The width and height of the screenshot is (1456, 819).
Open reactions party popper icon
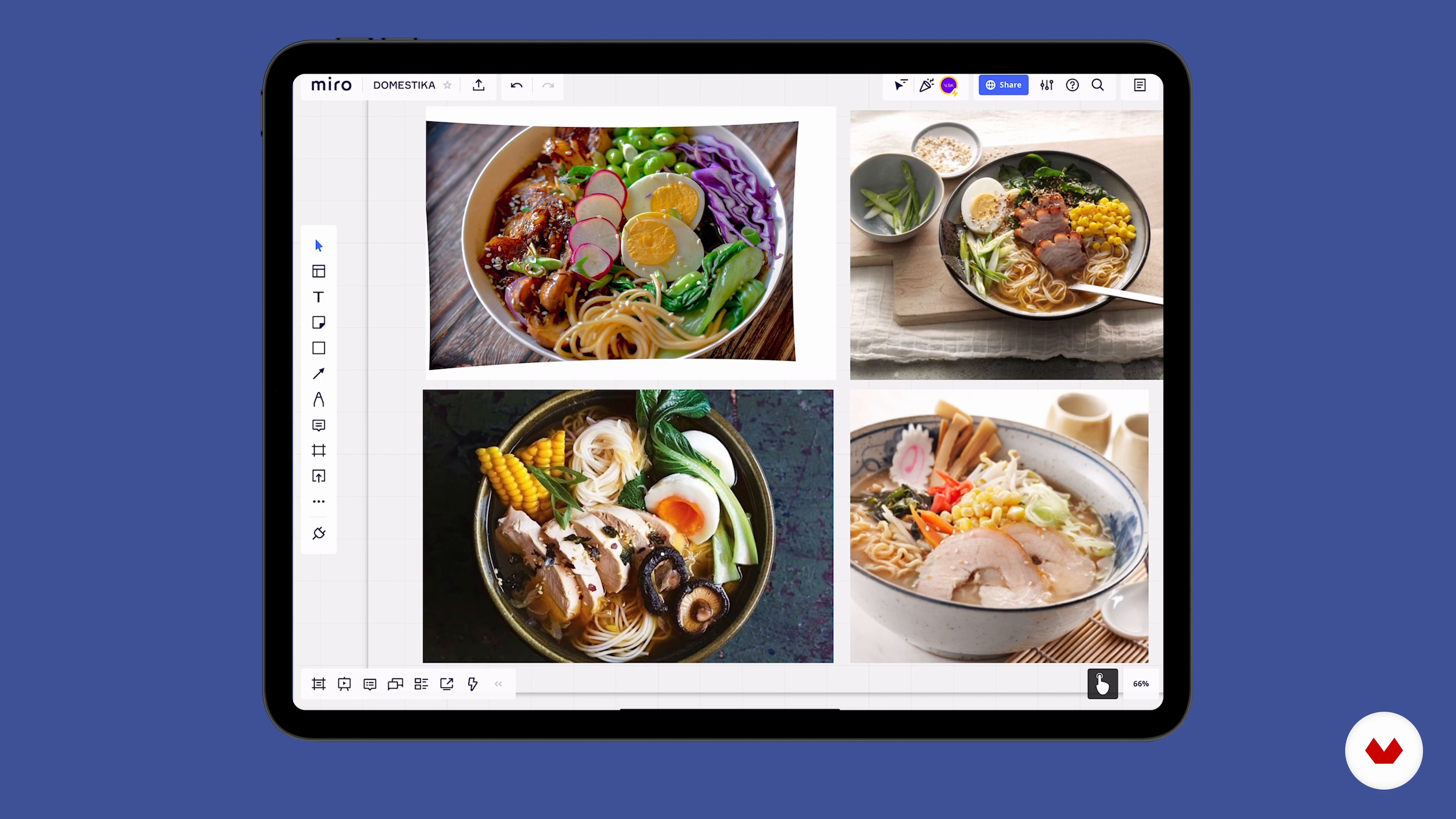pos(926,85)
